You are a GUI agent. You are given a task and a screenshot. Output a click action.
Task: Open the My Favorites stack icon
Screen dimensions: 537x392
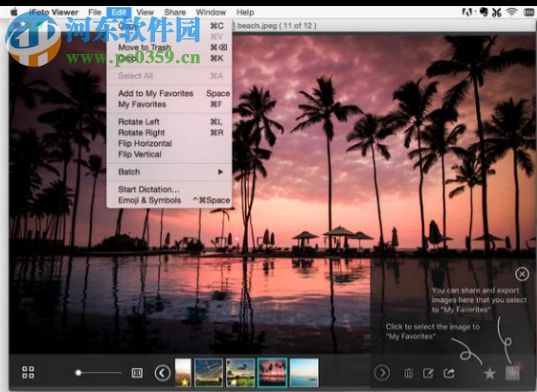pos(513,372)
